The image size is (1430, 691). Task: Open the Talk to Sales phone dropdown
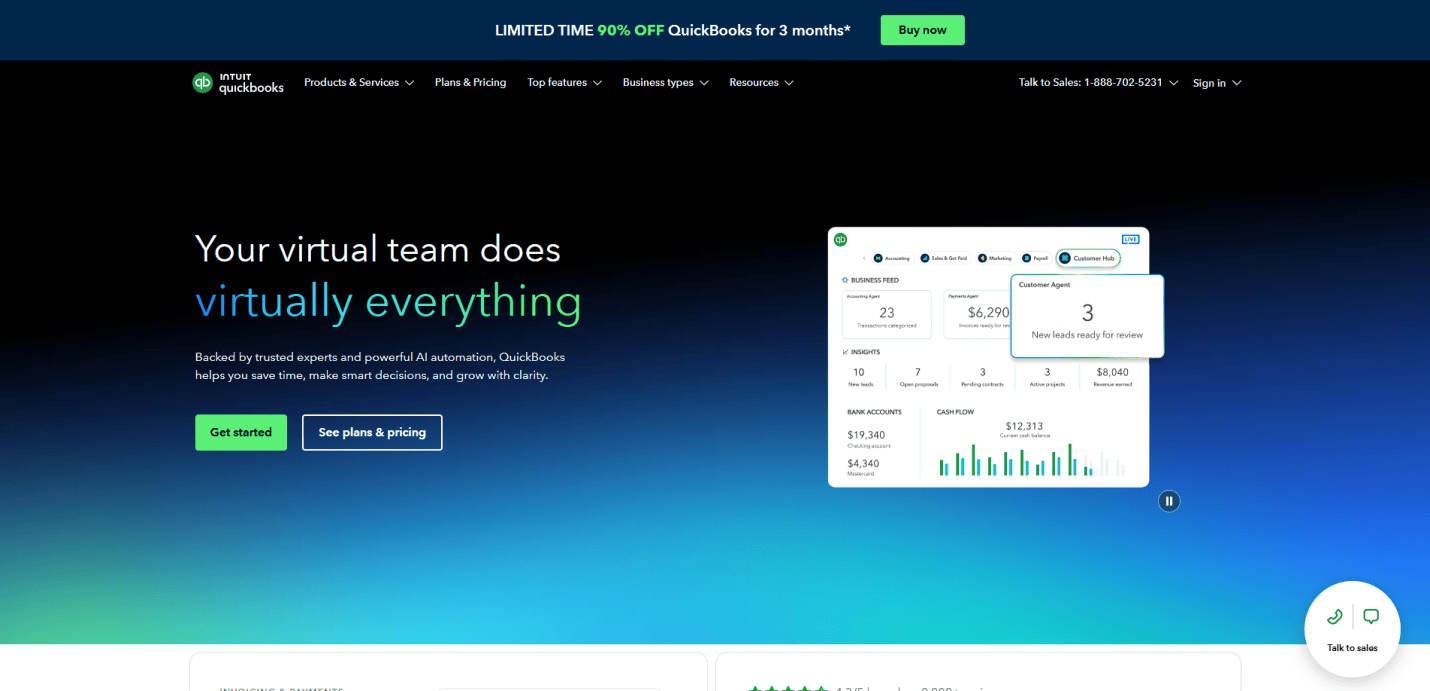(x=1098, y=83)
